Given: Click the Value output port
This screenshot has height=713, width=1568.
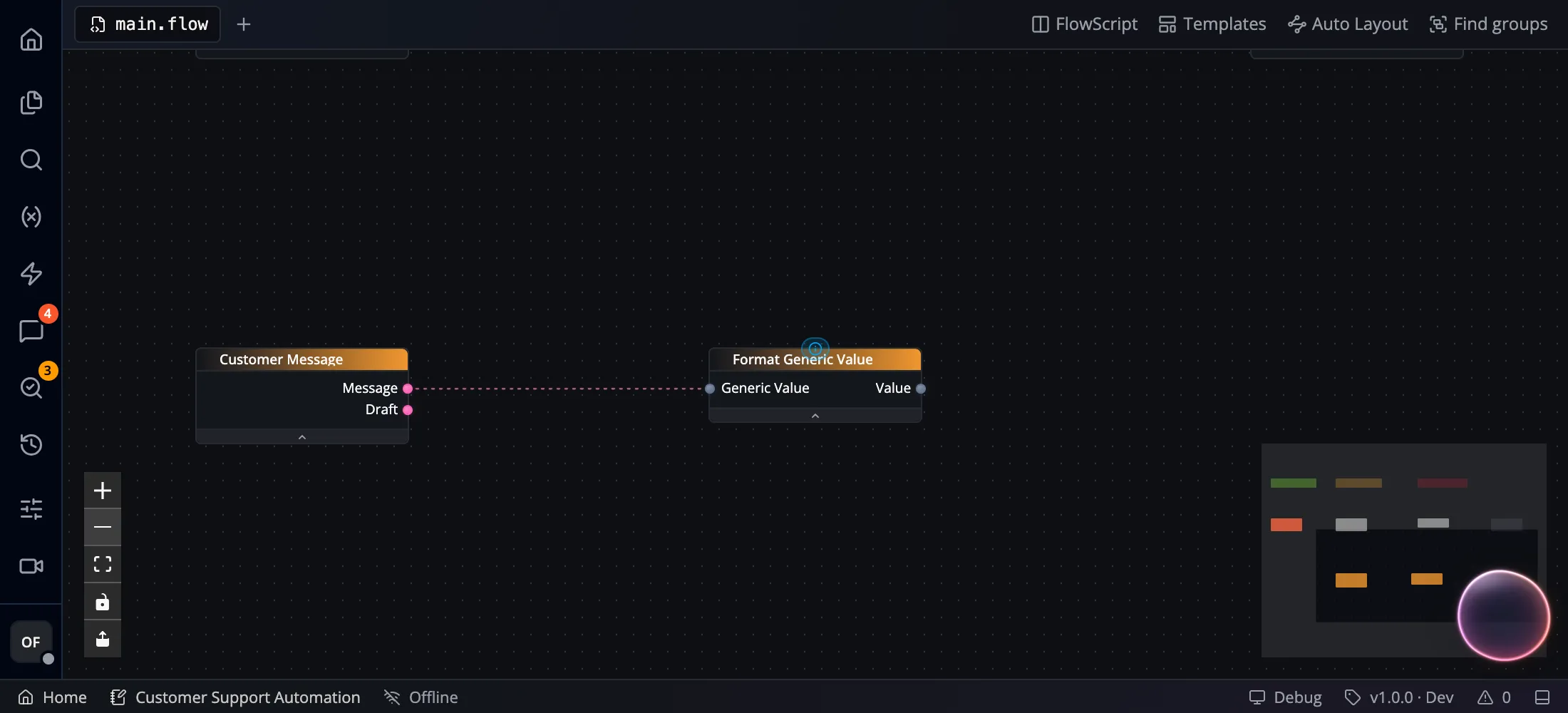Looking at the screenshot, I should point(921,389).
